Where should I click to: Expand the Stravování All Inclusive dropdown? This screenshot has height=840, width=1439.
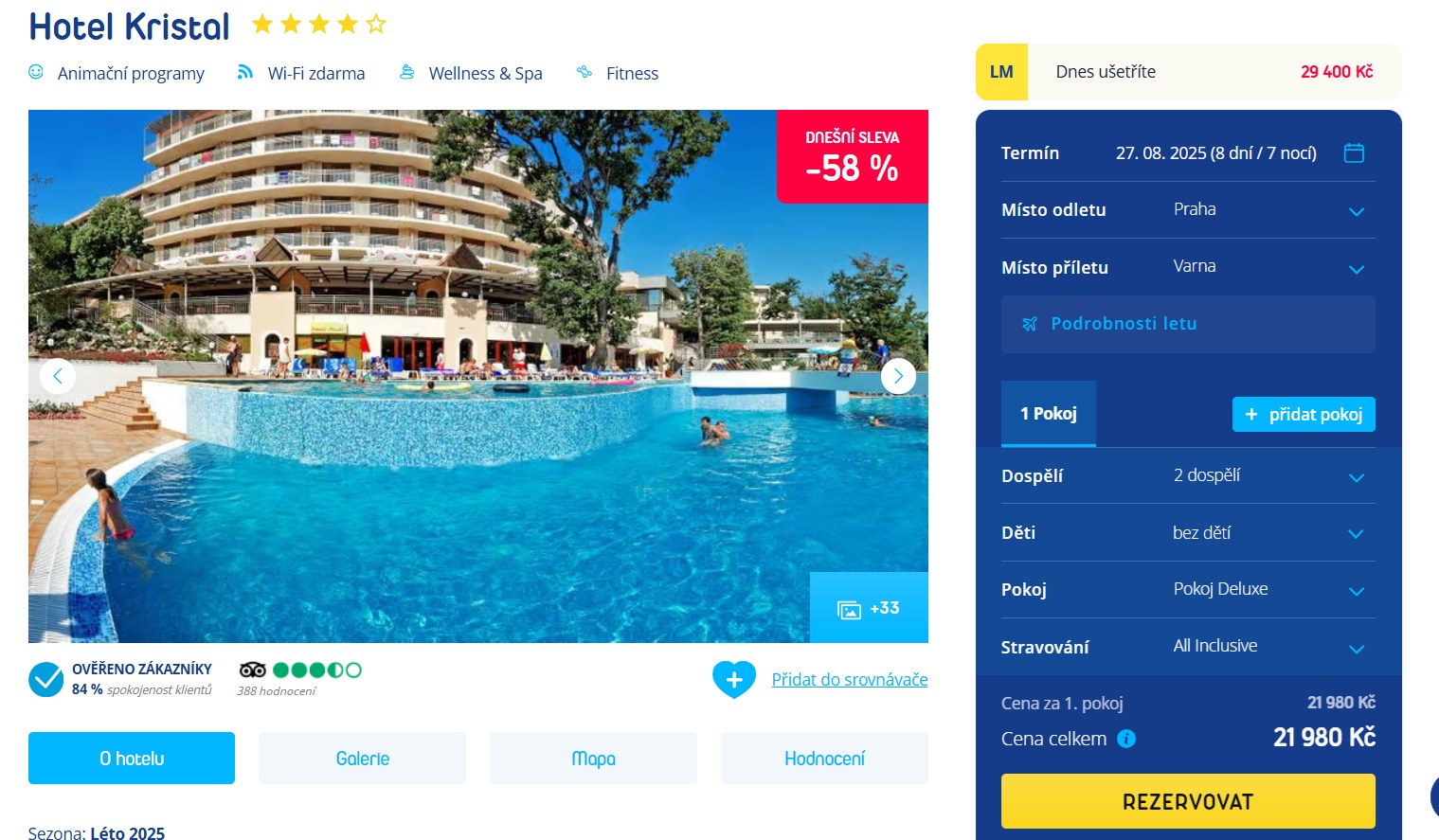tap(1188, 647)
